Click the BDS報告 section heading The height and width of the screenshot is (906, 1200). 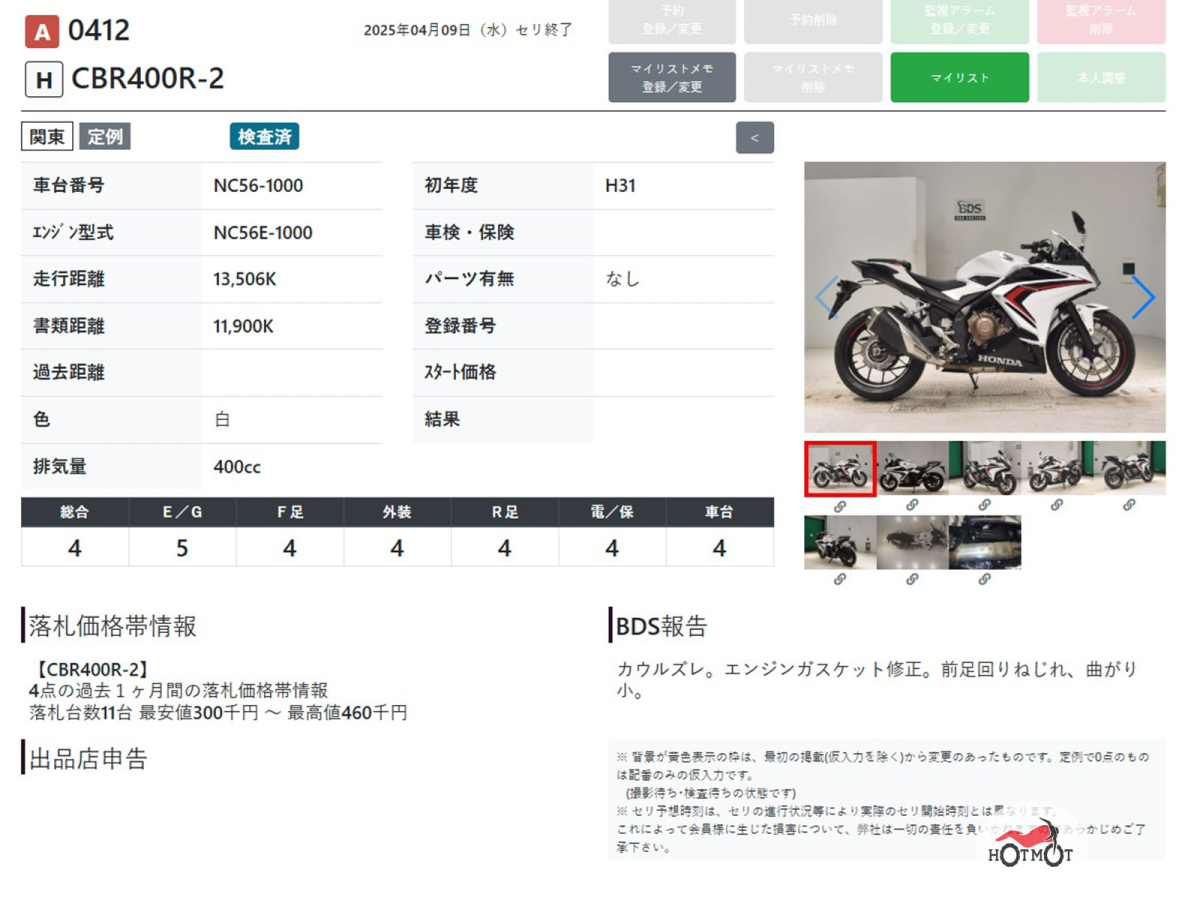[662, 626]
